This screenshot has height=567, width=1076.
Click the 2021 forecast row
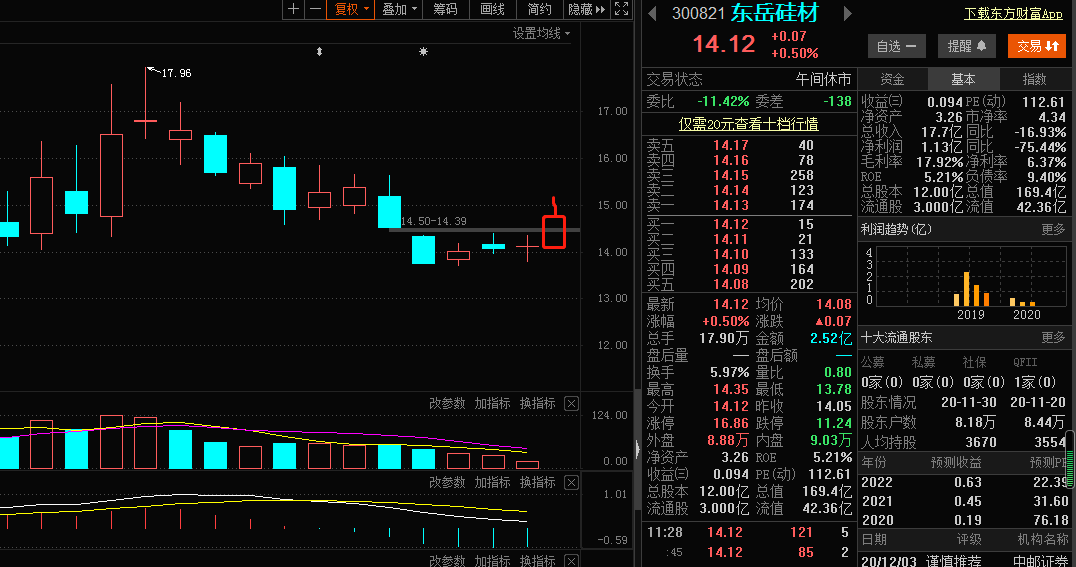click(964, 501)
